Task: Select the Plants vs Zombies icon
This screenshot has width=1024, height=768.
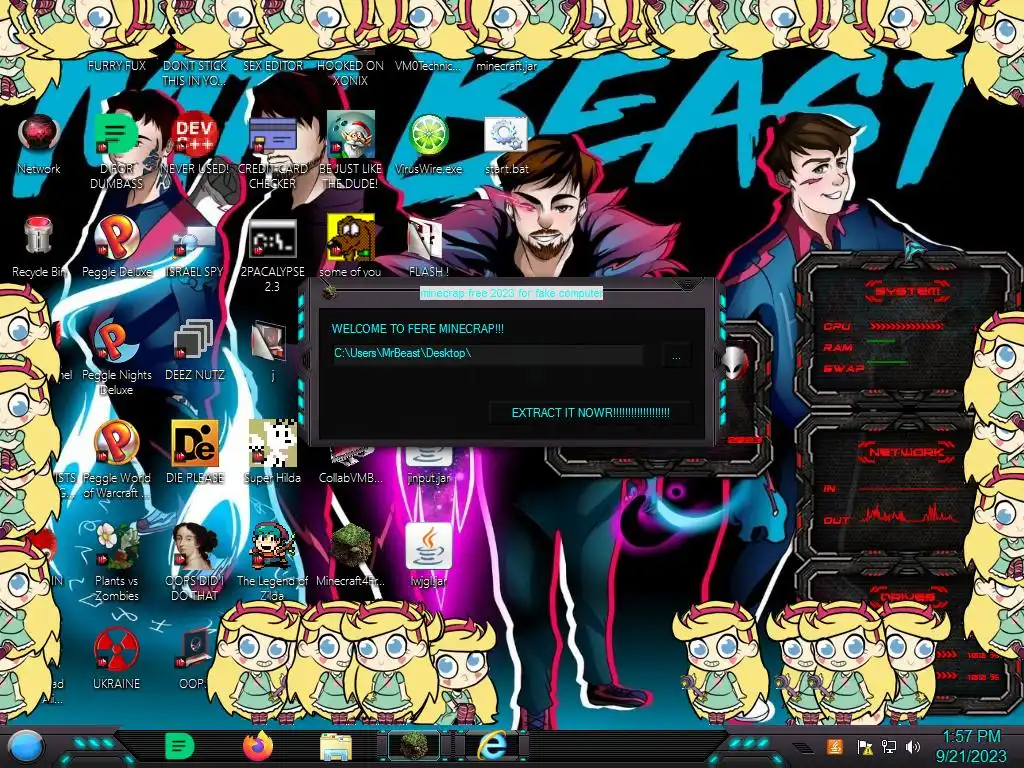Action: pos(116,546)
